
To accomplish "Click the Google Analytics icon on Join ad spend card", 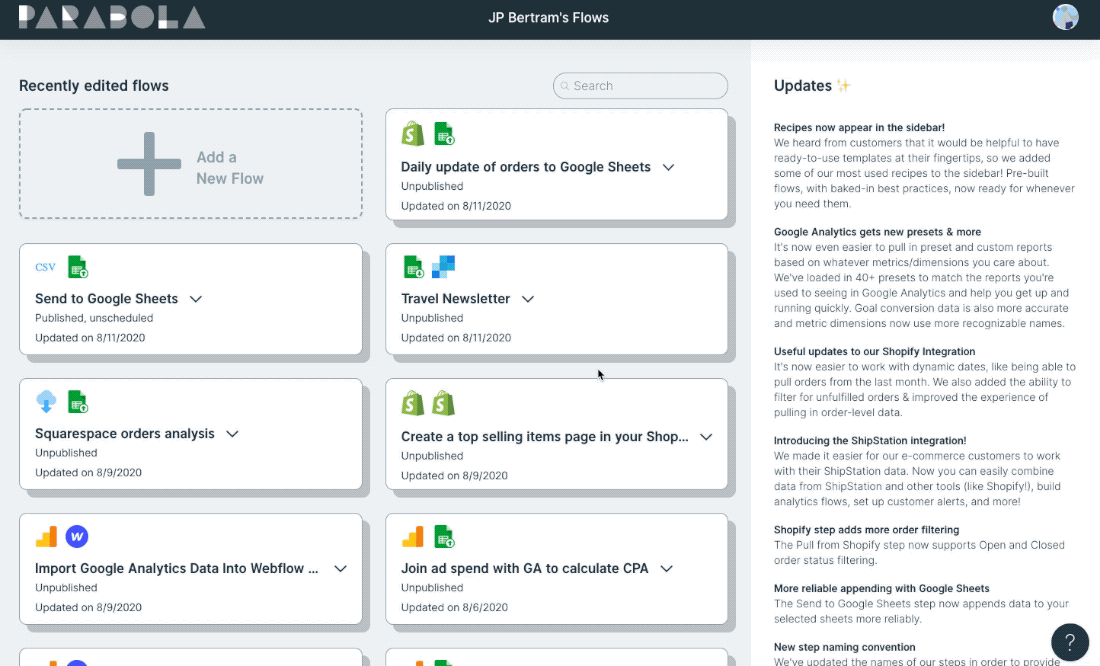I will pos(412,537).
